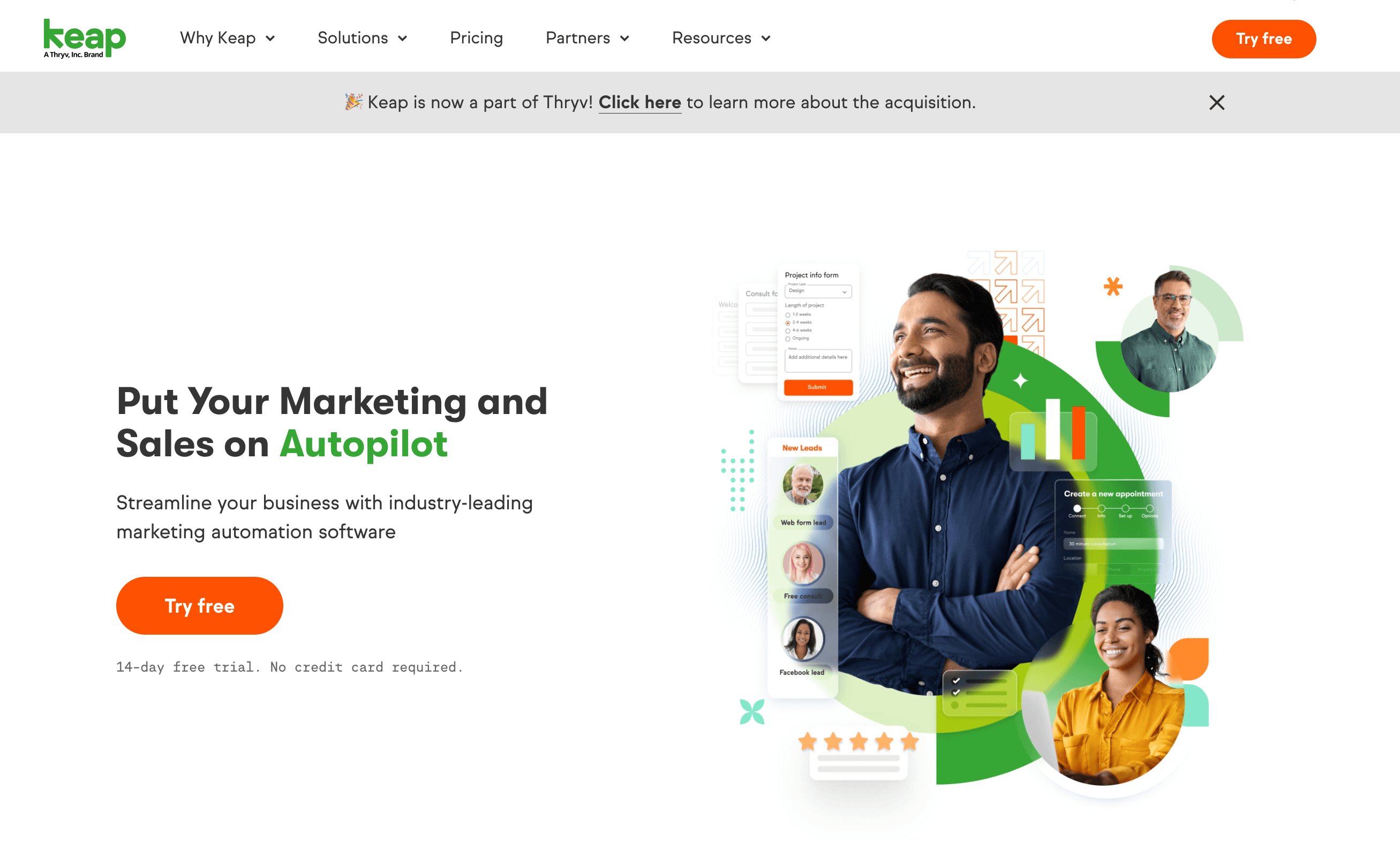Click the teal butterfly shape decoration
The height and width of the screenshot is (843, 1400).
[x=752, y=712]
